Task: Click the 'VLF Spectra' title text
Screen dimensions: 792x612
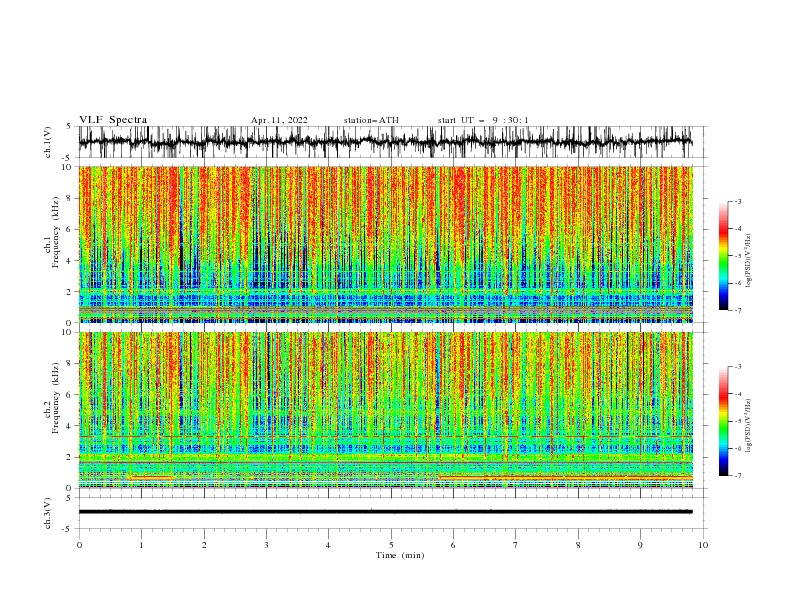Action: 113,120
